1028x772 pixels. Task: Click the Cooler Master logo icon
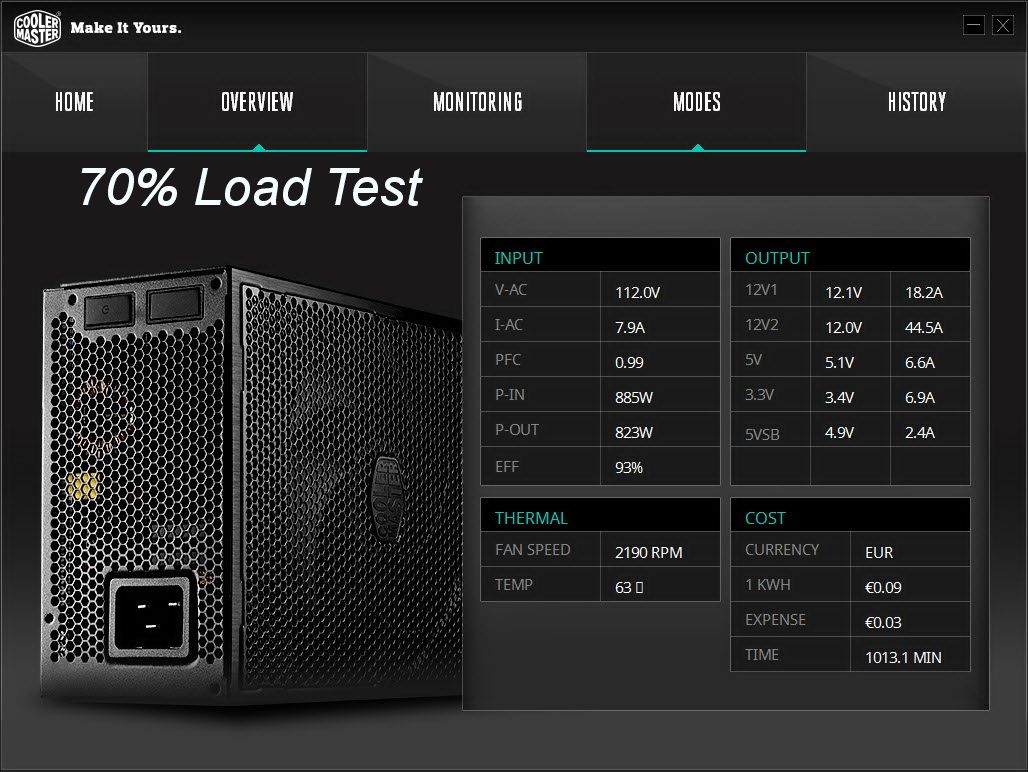[x=37, y=28]
